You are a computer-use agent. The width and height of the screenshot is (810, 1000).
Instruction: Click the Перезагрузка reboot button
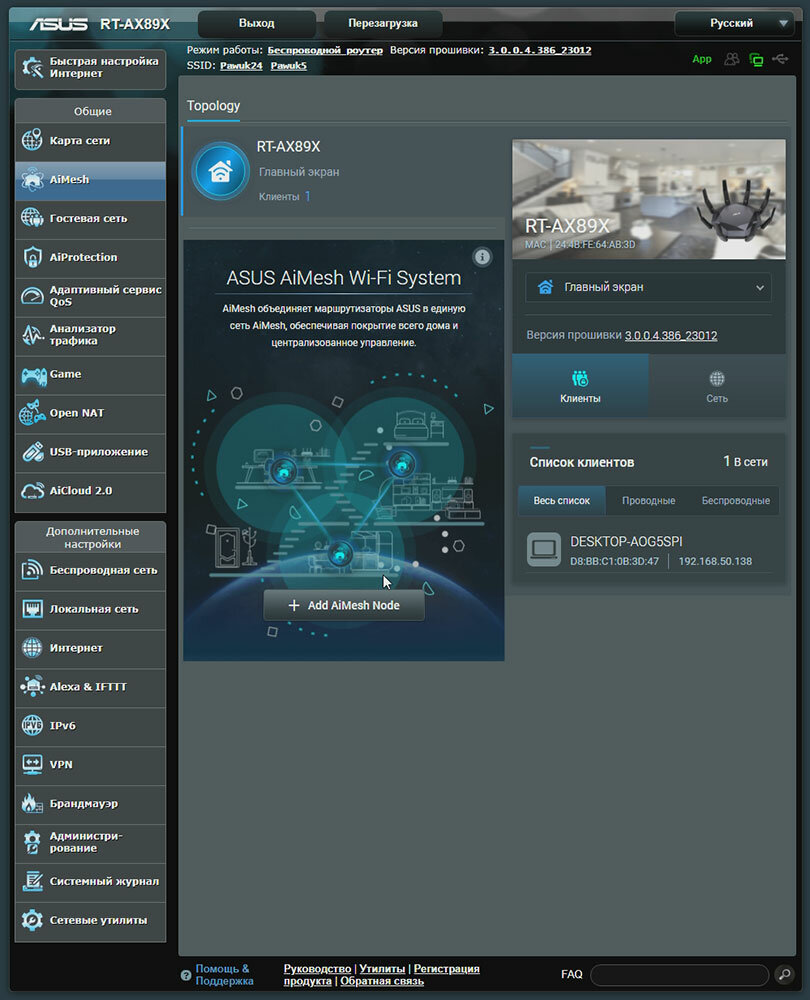(383, 24)
